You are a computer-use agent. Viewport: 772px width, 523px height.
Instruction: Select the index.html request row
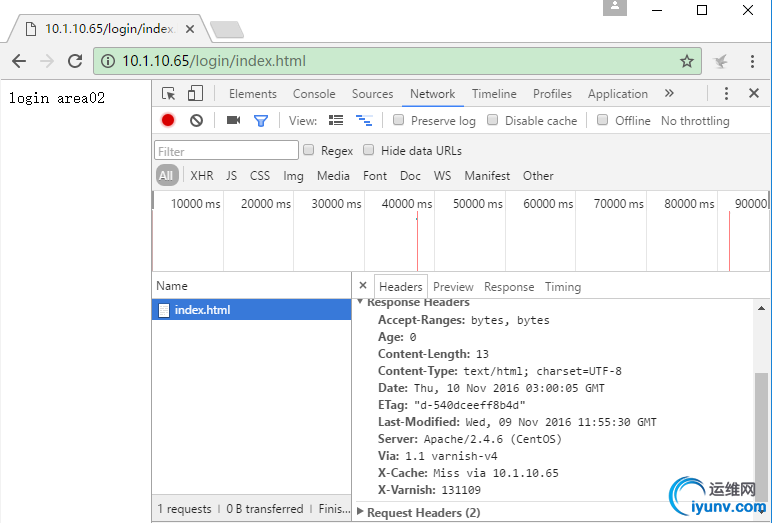click(x=252, y=310)
